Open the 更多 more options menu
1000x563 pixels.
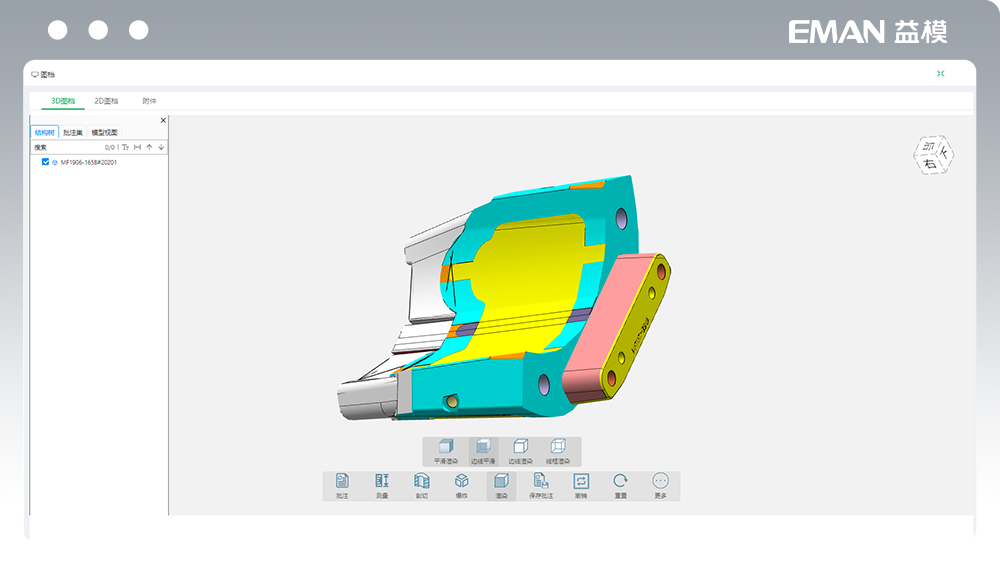(660, 485)
